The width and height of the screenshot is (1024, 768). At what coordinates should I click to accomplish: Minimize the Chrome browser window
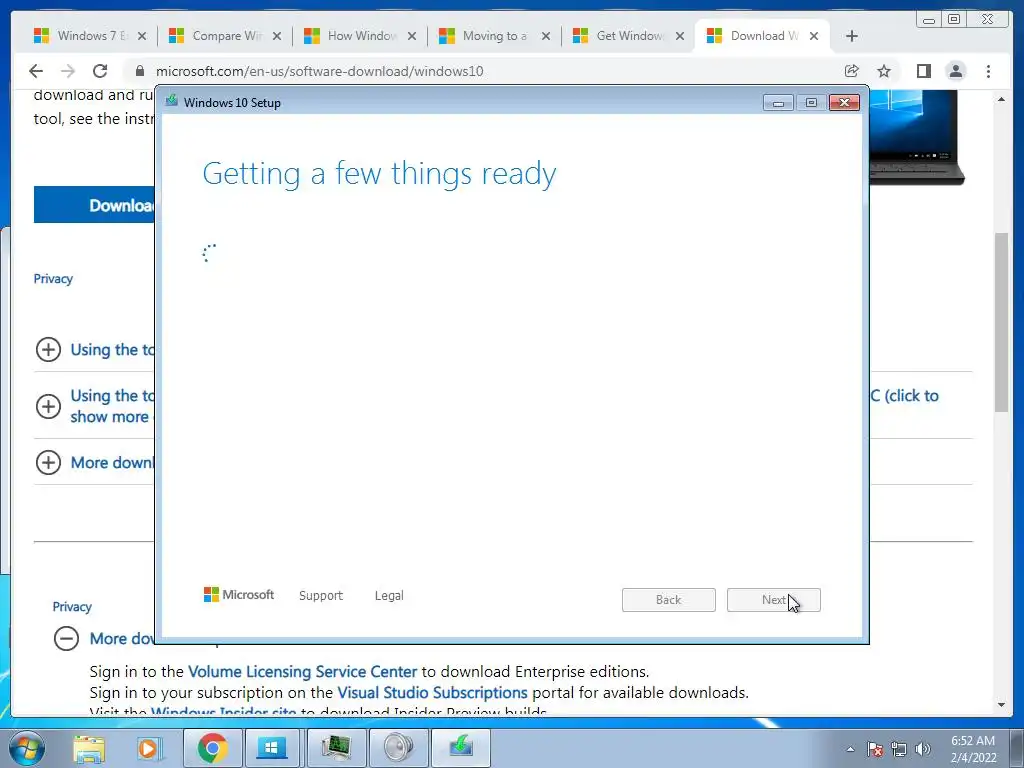click(x=929, y=20)
